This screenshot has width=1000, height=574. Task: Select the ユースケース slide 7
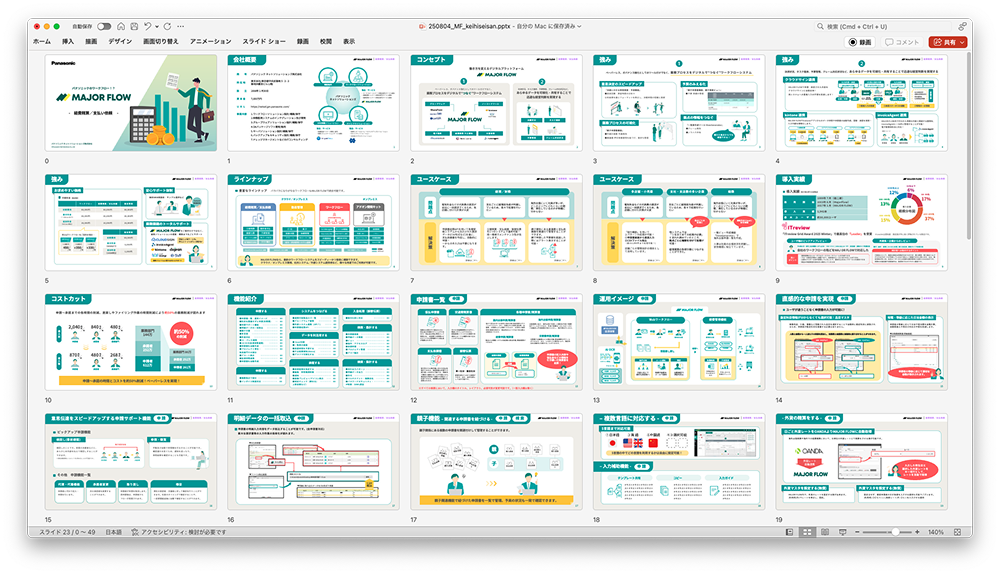click(496, 223)
